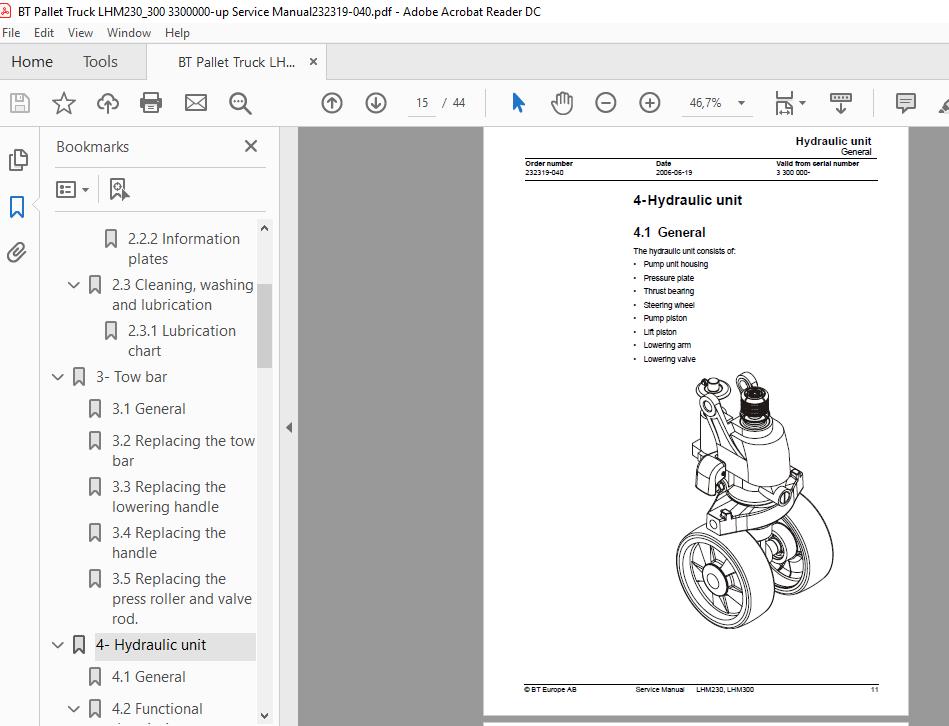This screenshot has height=726, width=949.
Task: Close the BT Pallet Truck document tab
Action: (x=313, y=61)
